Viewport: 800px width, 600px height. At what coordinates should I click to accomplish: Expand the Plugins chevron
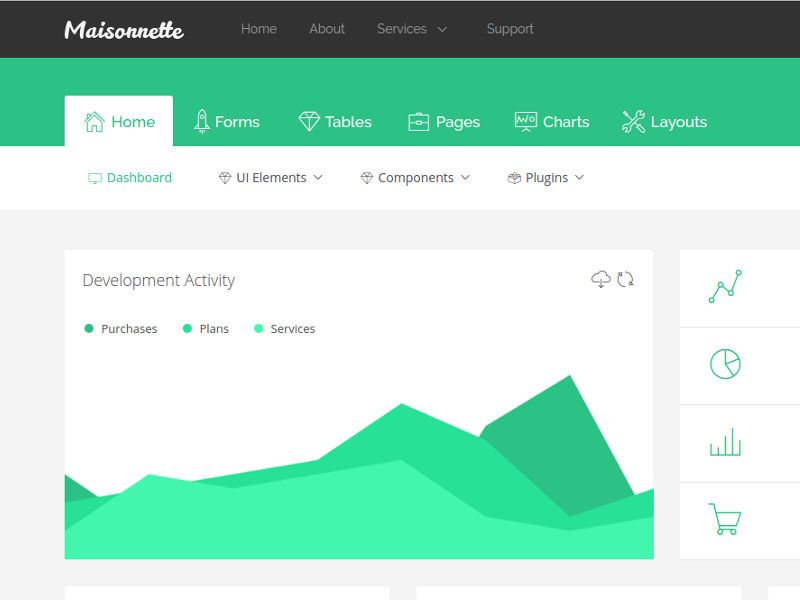[579, 178]
